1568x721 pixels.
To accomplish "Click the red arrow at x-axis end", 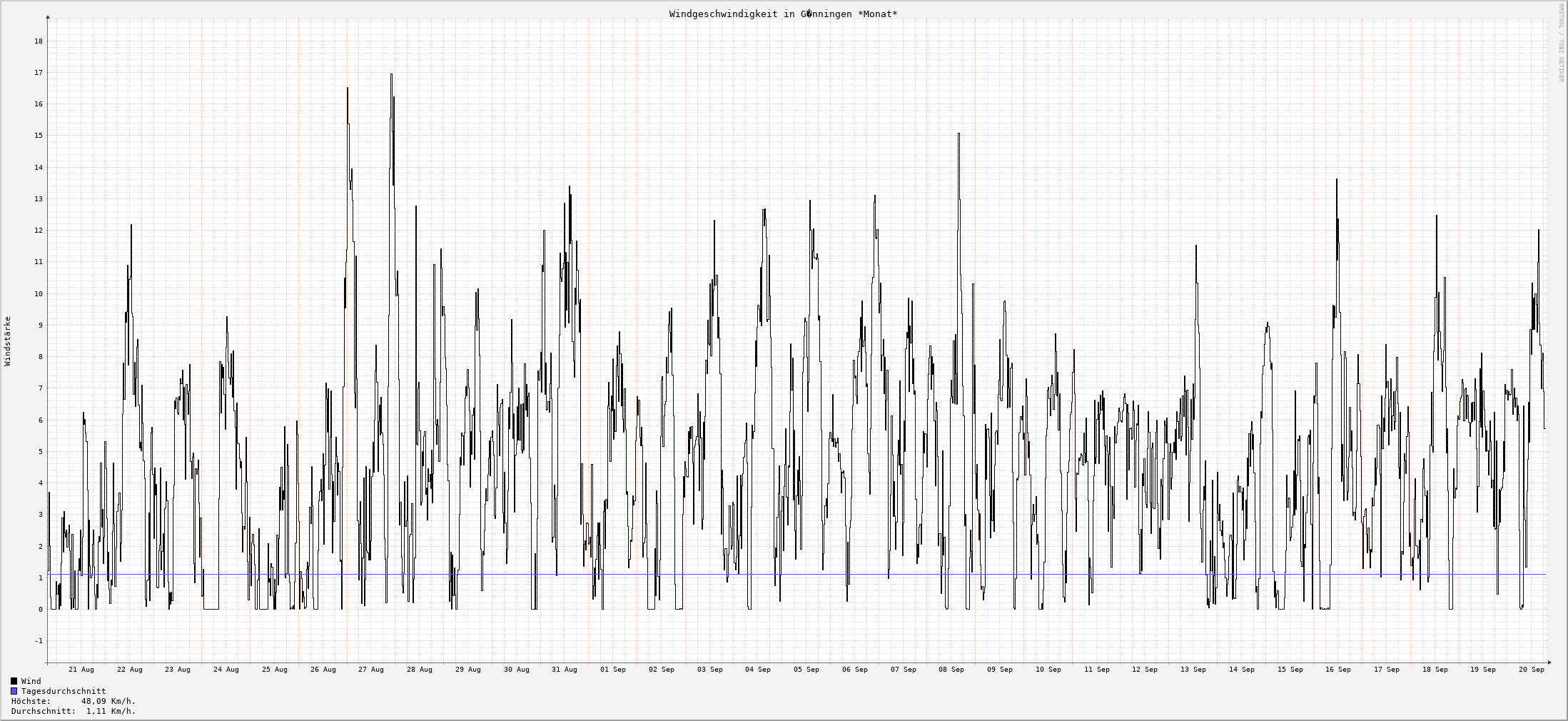I will [x=1549, y=662].
